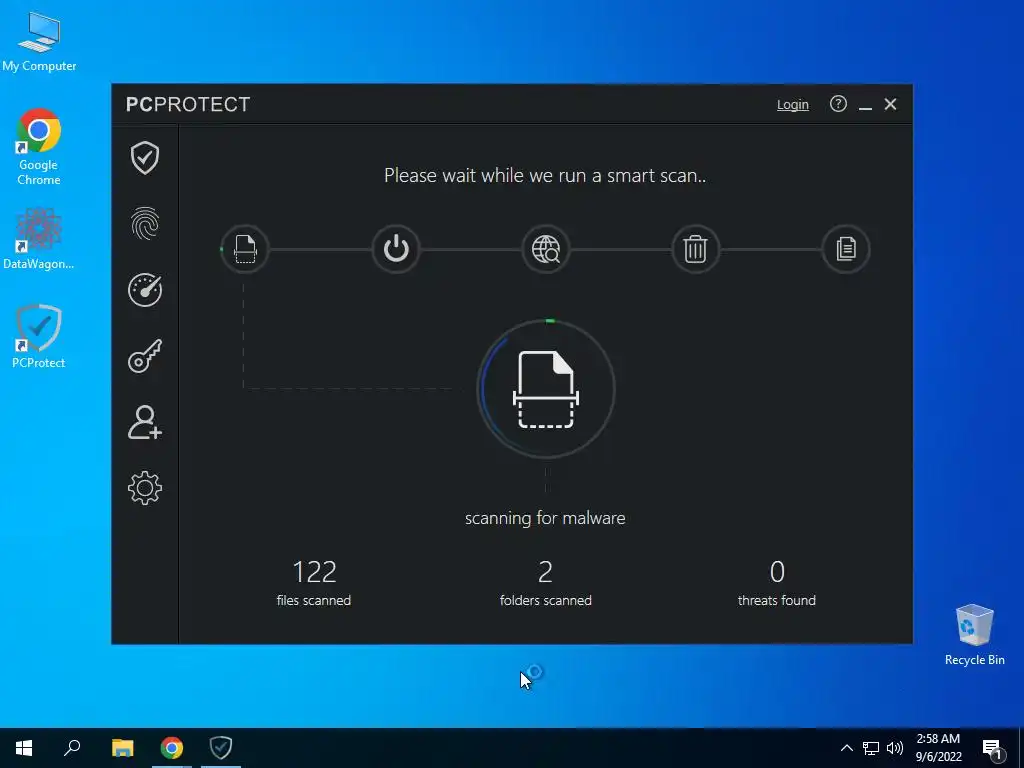
Task: Click the 0 threats found counter
Action: pyautogui.click(x=776, y=583)
